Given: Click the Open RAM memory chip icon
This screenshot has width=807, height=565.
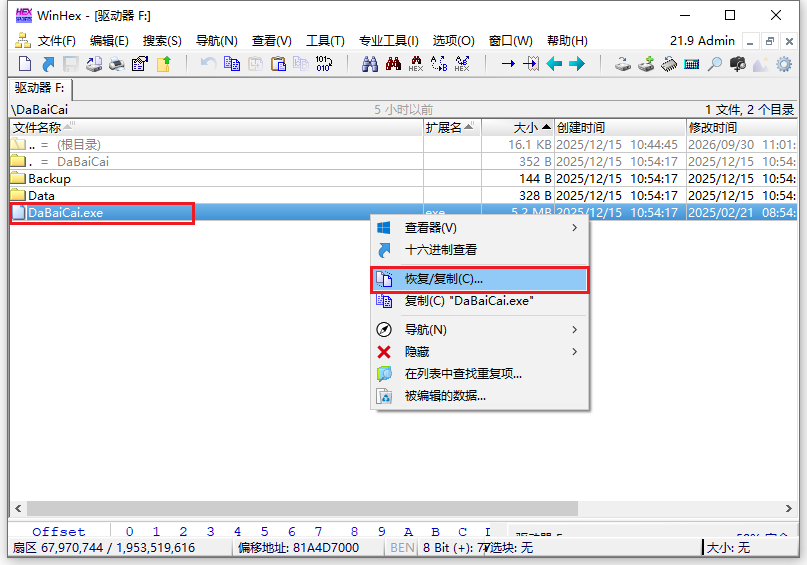Looking at the screenshot, I should point(669,64).
